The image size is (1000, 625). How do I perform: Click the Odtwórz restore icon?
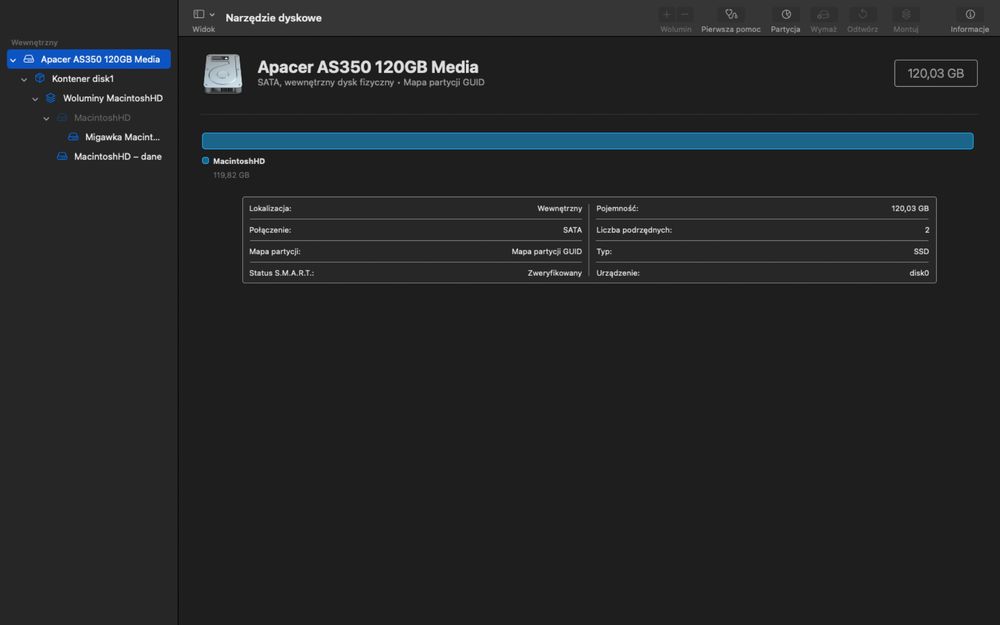click(x=862, y=14)
